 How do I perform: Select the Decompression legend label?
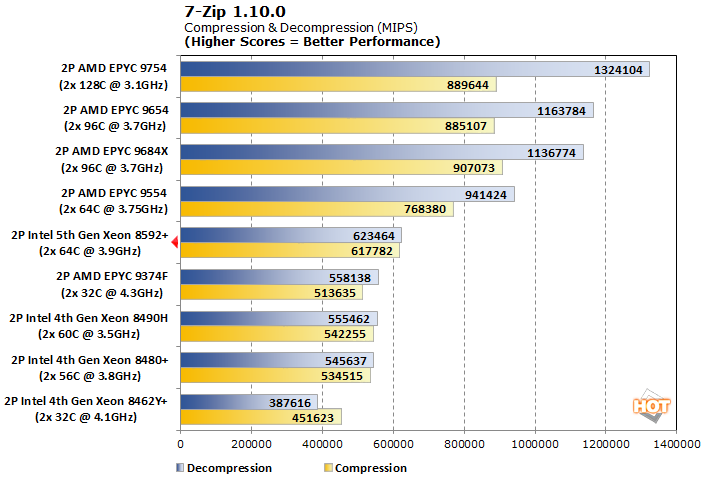229,468
